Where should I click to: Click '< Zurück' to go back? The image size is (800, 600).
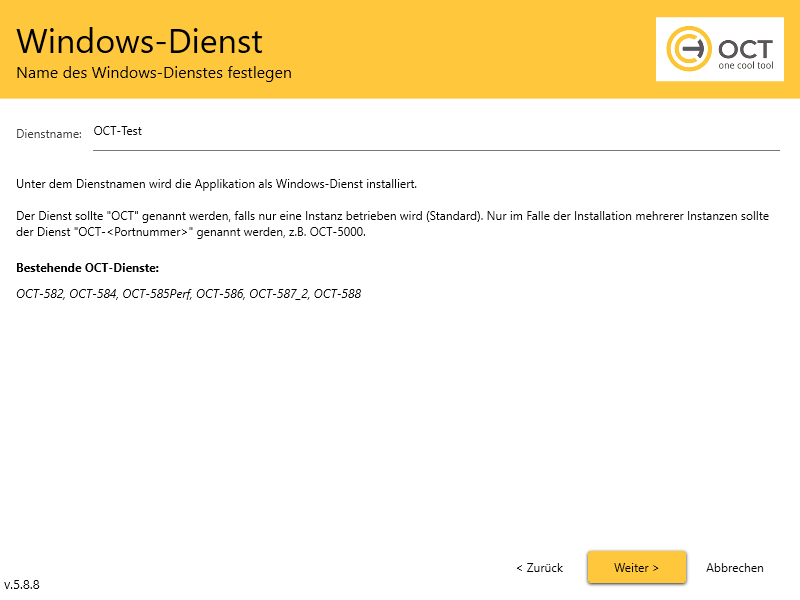538,567
